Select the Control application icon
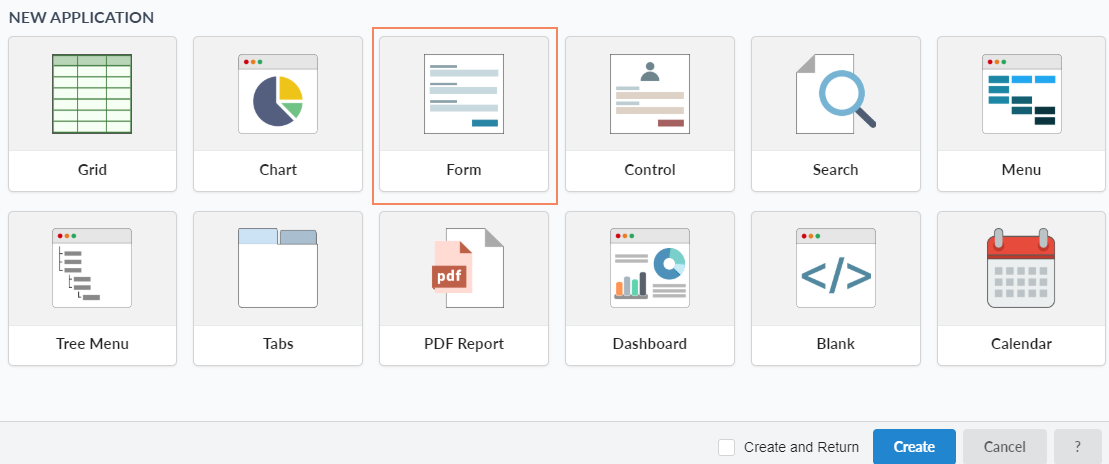 (650, 94)
